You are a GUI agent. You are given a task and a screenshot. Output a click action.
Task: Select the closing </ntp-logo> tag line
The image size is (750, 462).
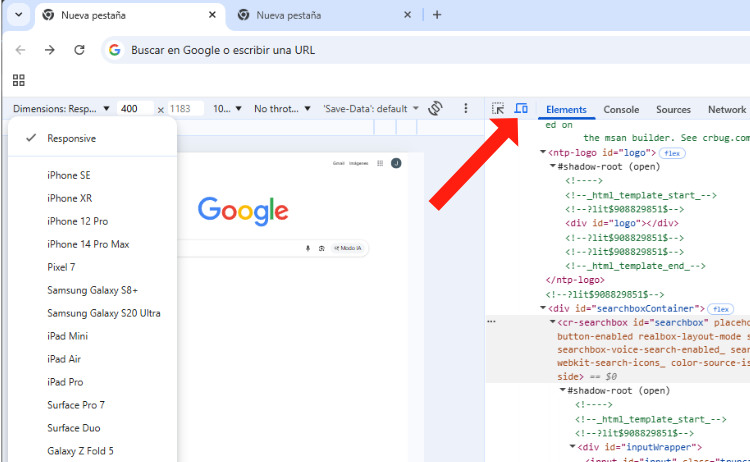575,280
